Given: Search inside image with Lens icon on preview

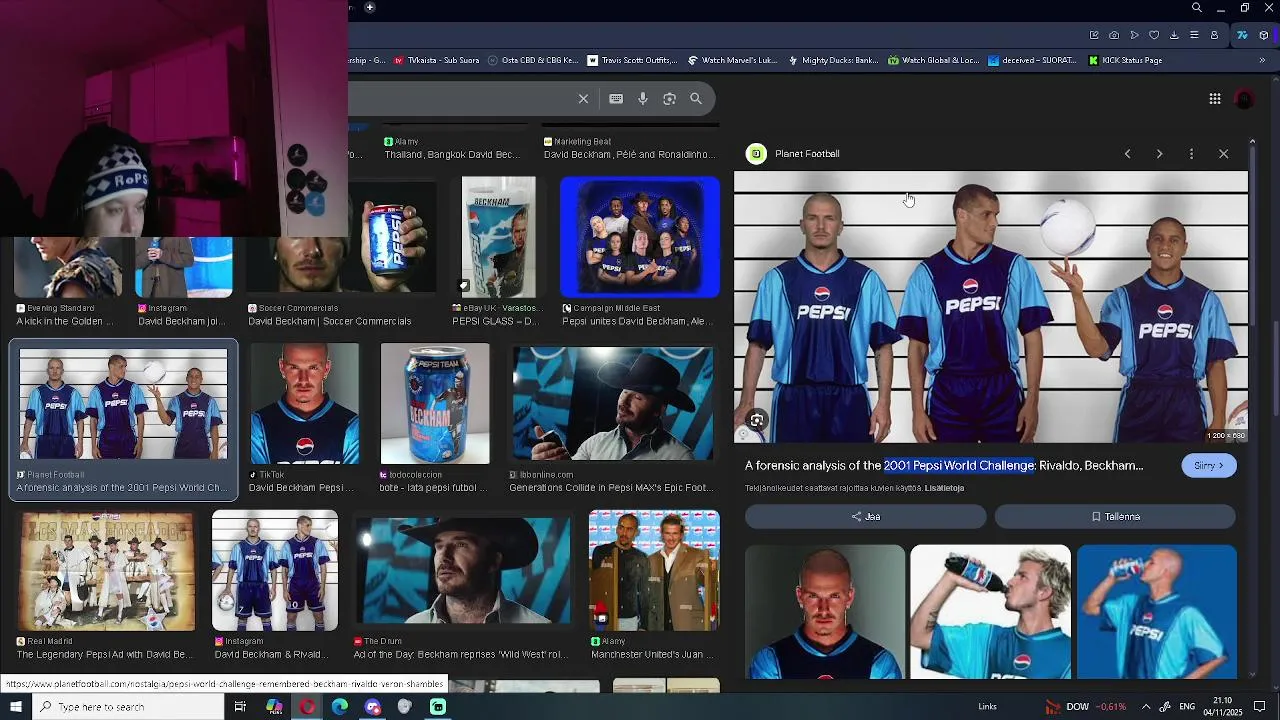Looking at the screenshot, I should coord(757,421).
